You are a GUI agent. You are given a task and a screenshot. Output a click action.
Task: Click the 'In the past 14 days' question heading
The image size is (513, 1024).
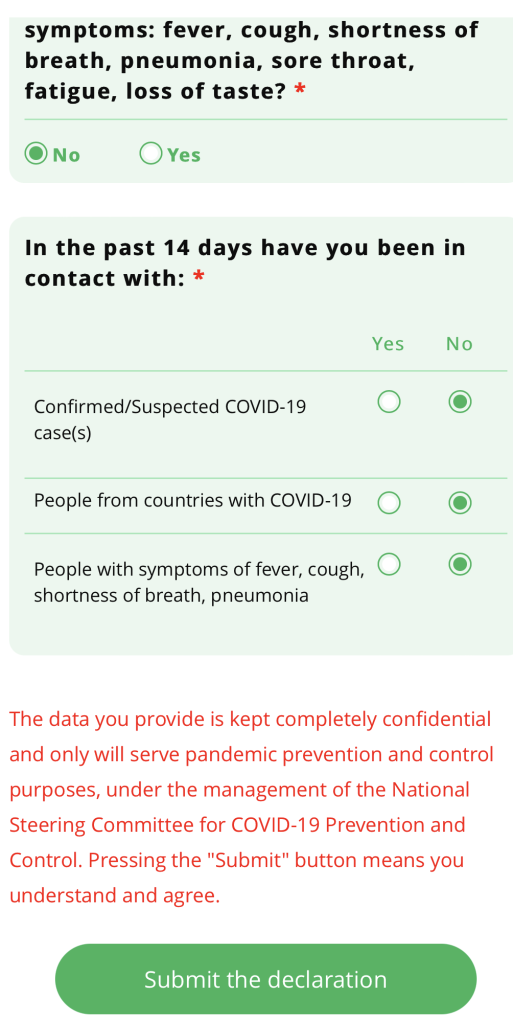(x=245, y=263)
